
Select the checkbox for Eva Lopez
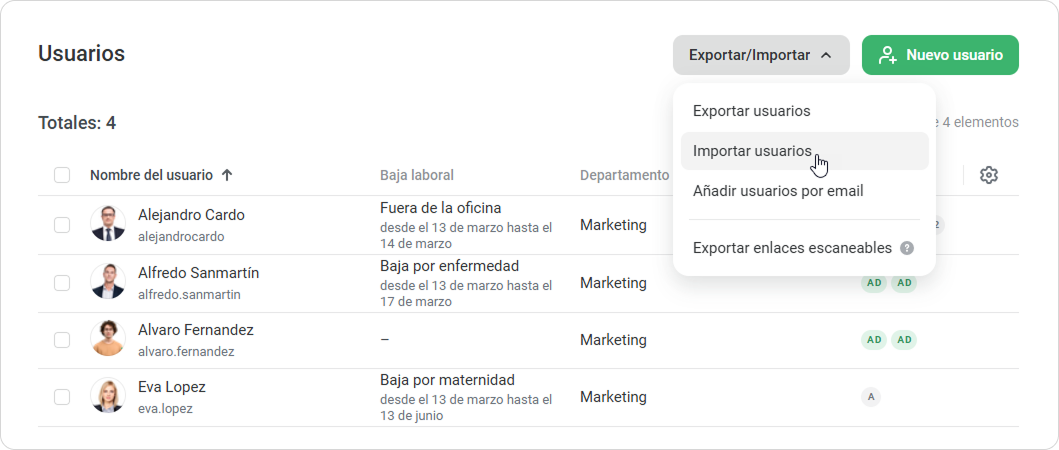point(62,397)
